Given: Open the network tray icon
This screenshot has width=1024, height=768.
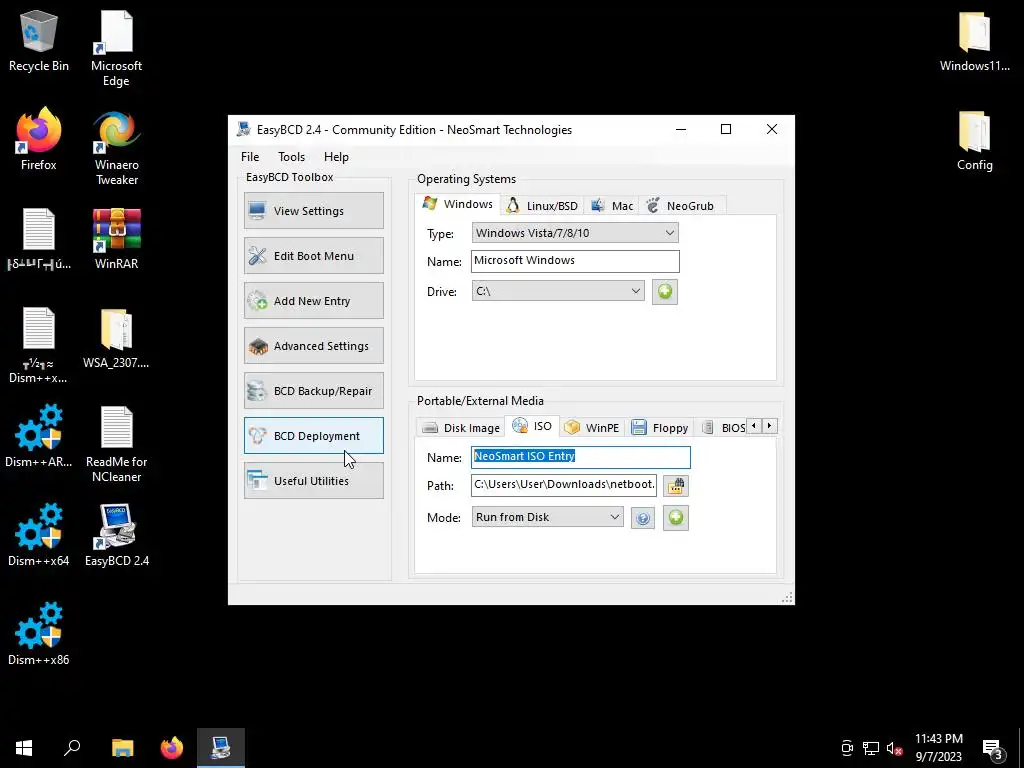Looking at the screenshot, I should tap(871, 748).
